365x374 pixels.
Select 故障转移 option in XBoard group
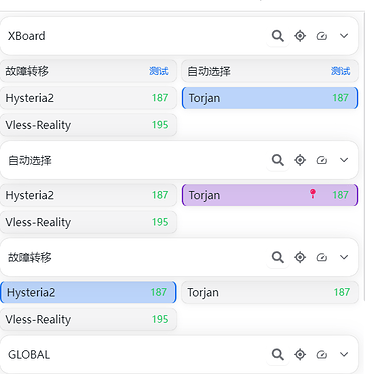click(88, 71)
